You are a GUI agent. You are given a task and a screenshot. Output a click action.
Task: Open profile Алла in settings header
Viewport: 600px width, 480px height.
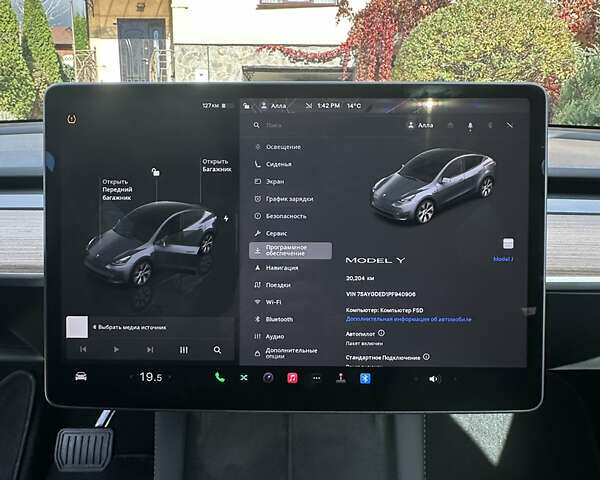tap(420, 125)
